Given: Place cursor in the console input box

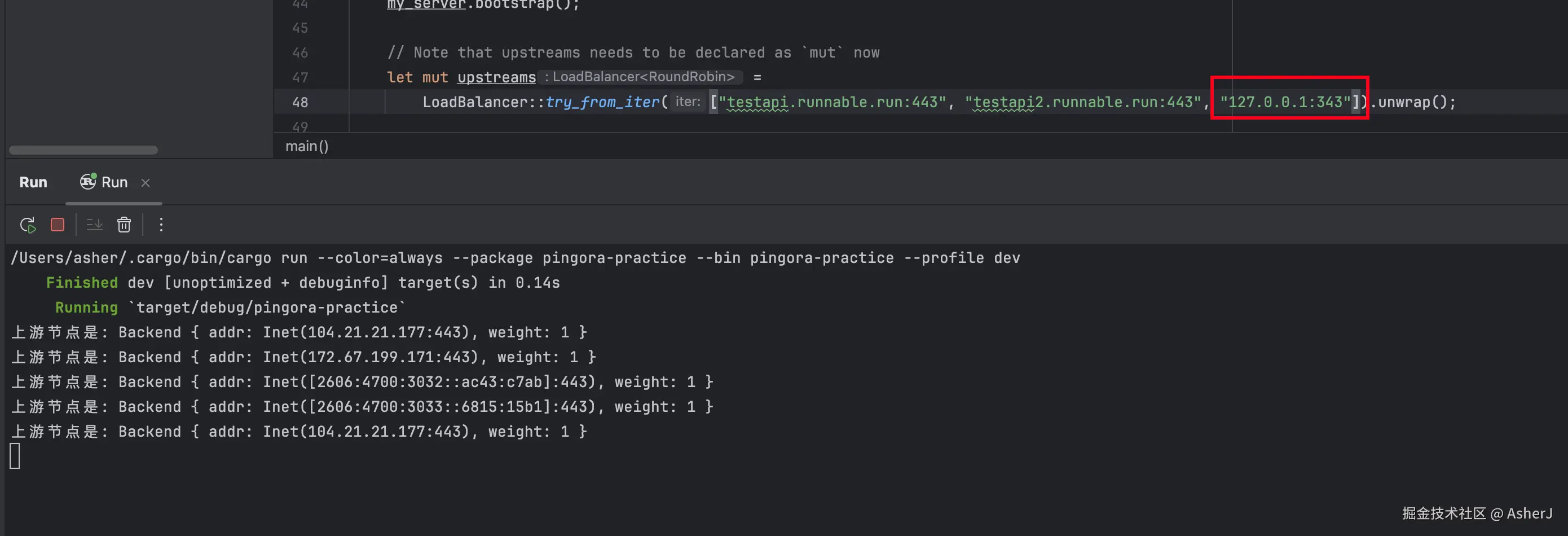Looking at the screenshot, I should [15, 456].
